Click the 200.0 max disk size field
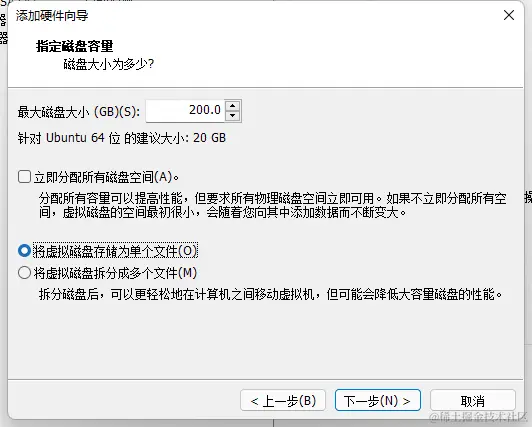 (x=185, y=111)
